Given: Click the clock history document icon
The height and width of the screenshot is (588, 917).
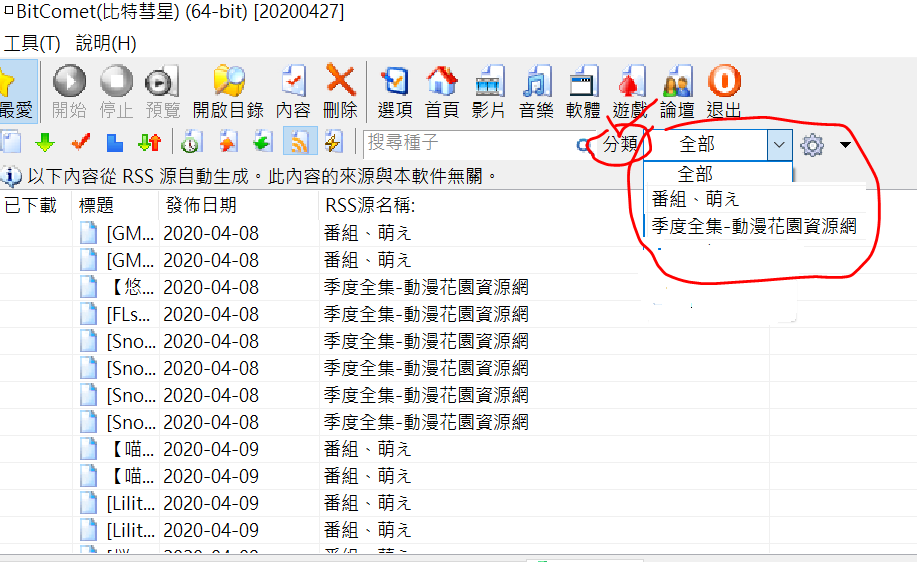Looking at the screenshot, I should tap(191, 142).
